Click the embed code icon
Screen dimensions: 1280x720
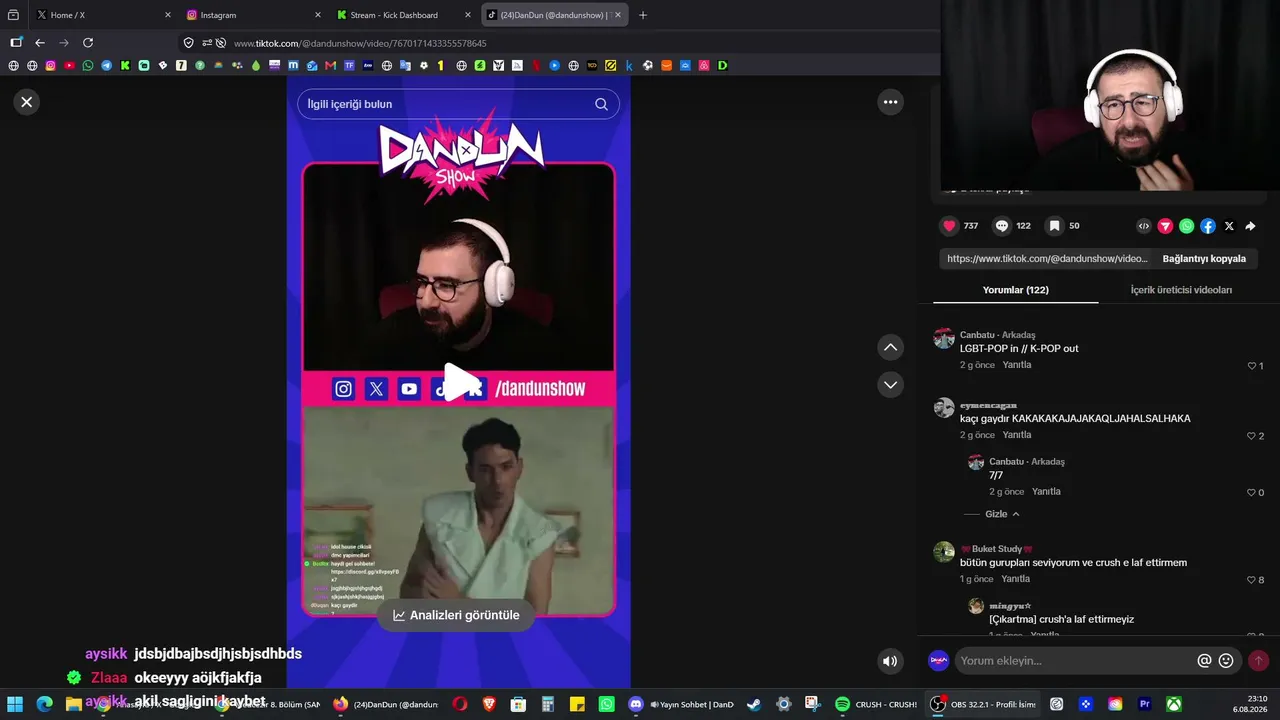coord(1144,226)
